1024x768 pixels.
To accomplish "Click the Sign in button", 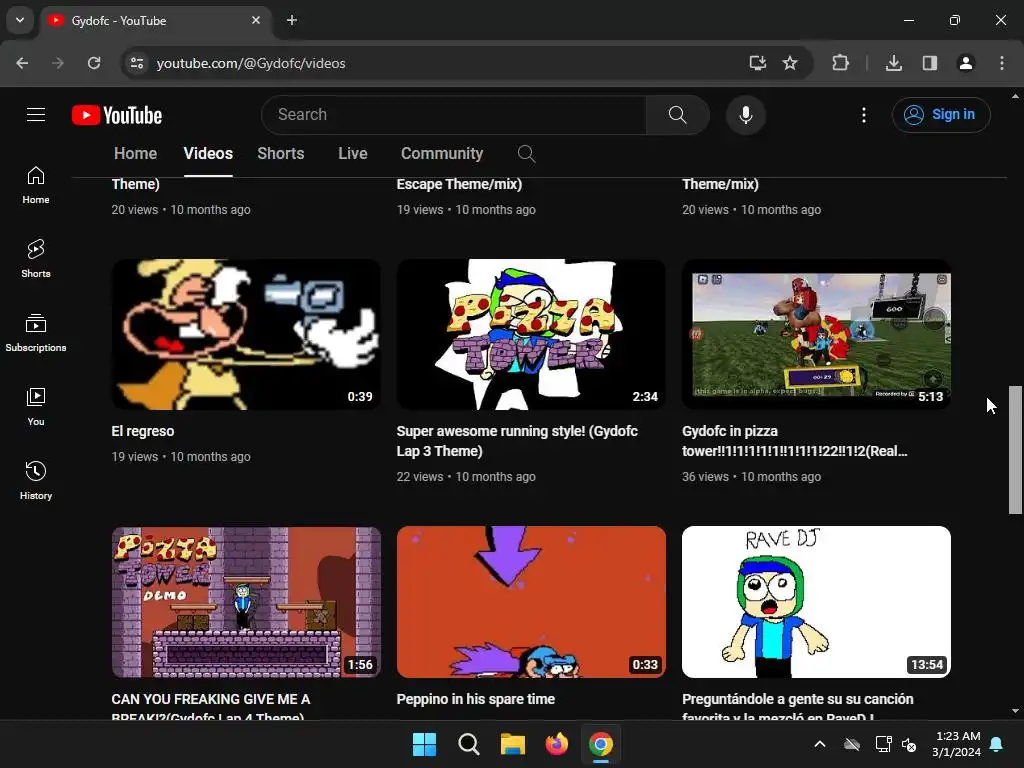I will (x=940, y=115).
